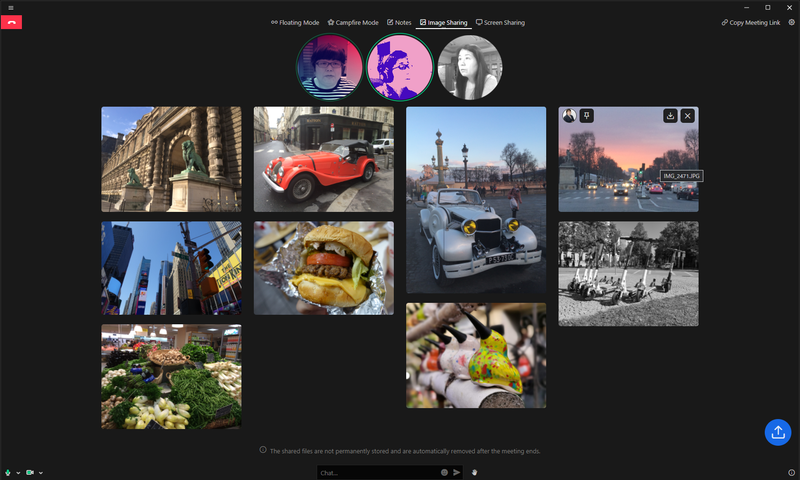Viewport: 800px width, 480px height.
Task: Remove the sunset street image with X
Action: 688,116
